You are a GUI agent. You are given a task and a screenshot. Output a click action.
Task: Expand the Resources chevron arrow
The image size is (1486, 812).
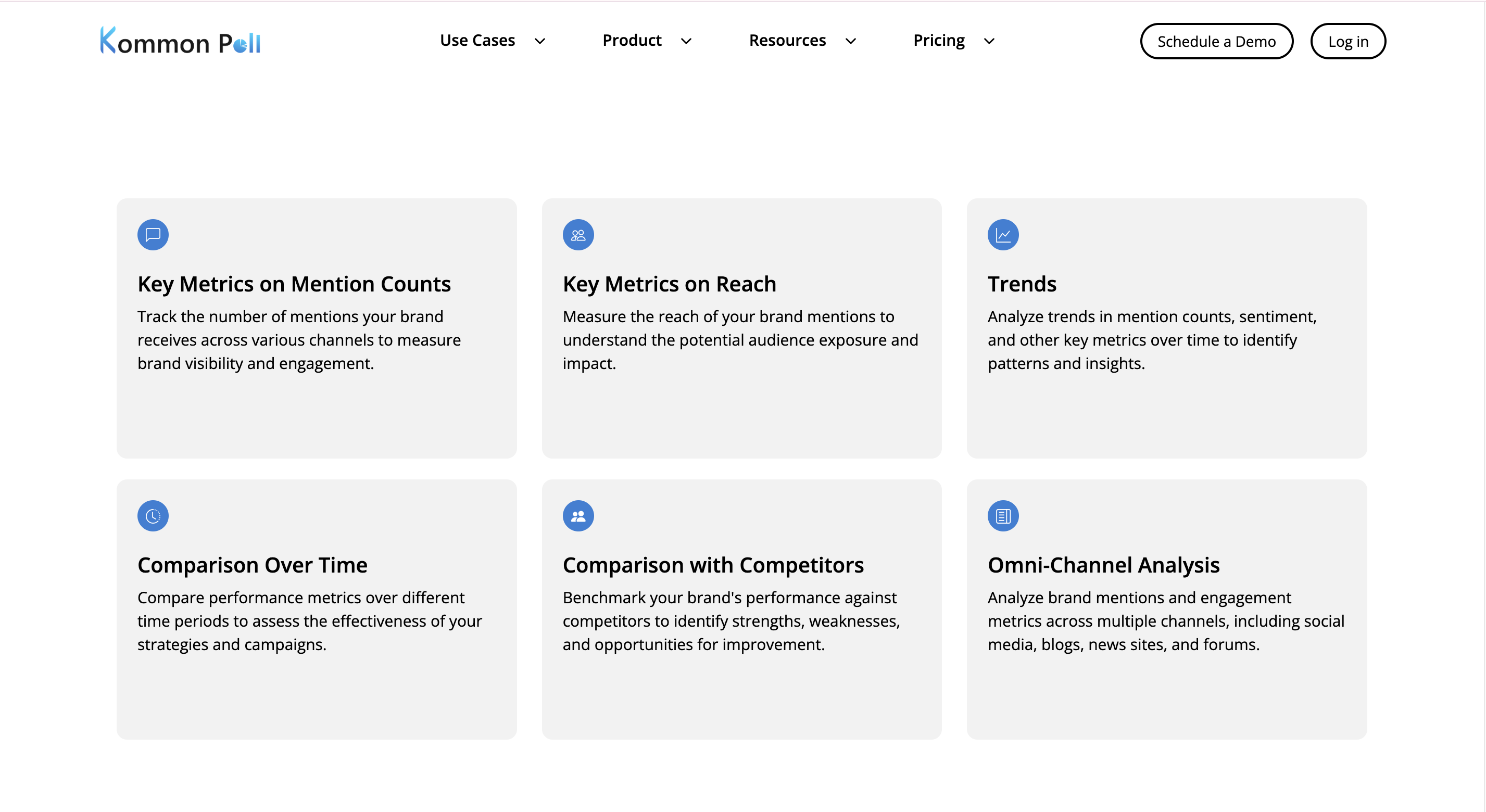click(850, 41)
